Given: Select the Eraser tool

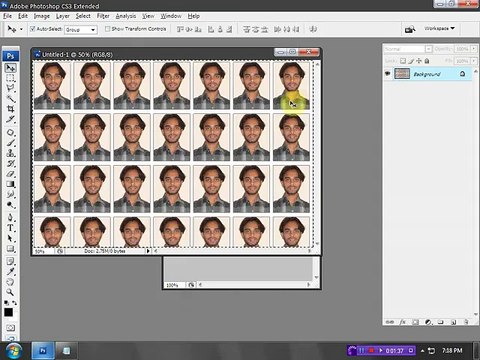Looking at the screenshot, I should pyautogui.click(x=10, y=174).
